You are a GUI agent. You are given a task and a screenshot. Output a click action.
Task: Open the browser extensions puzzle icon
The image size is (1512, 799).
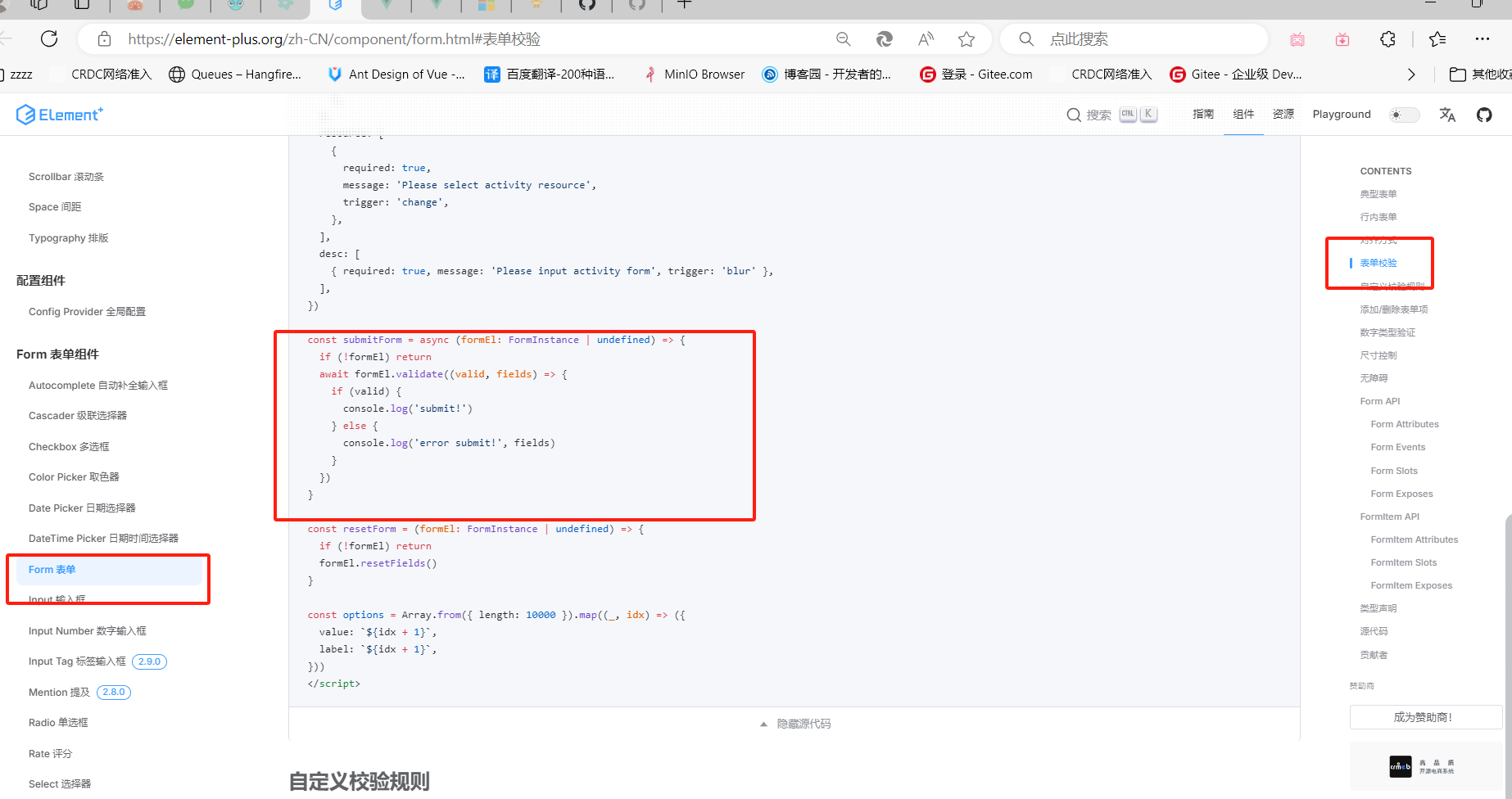tap(1388, 39)
